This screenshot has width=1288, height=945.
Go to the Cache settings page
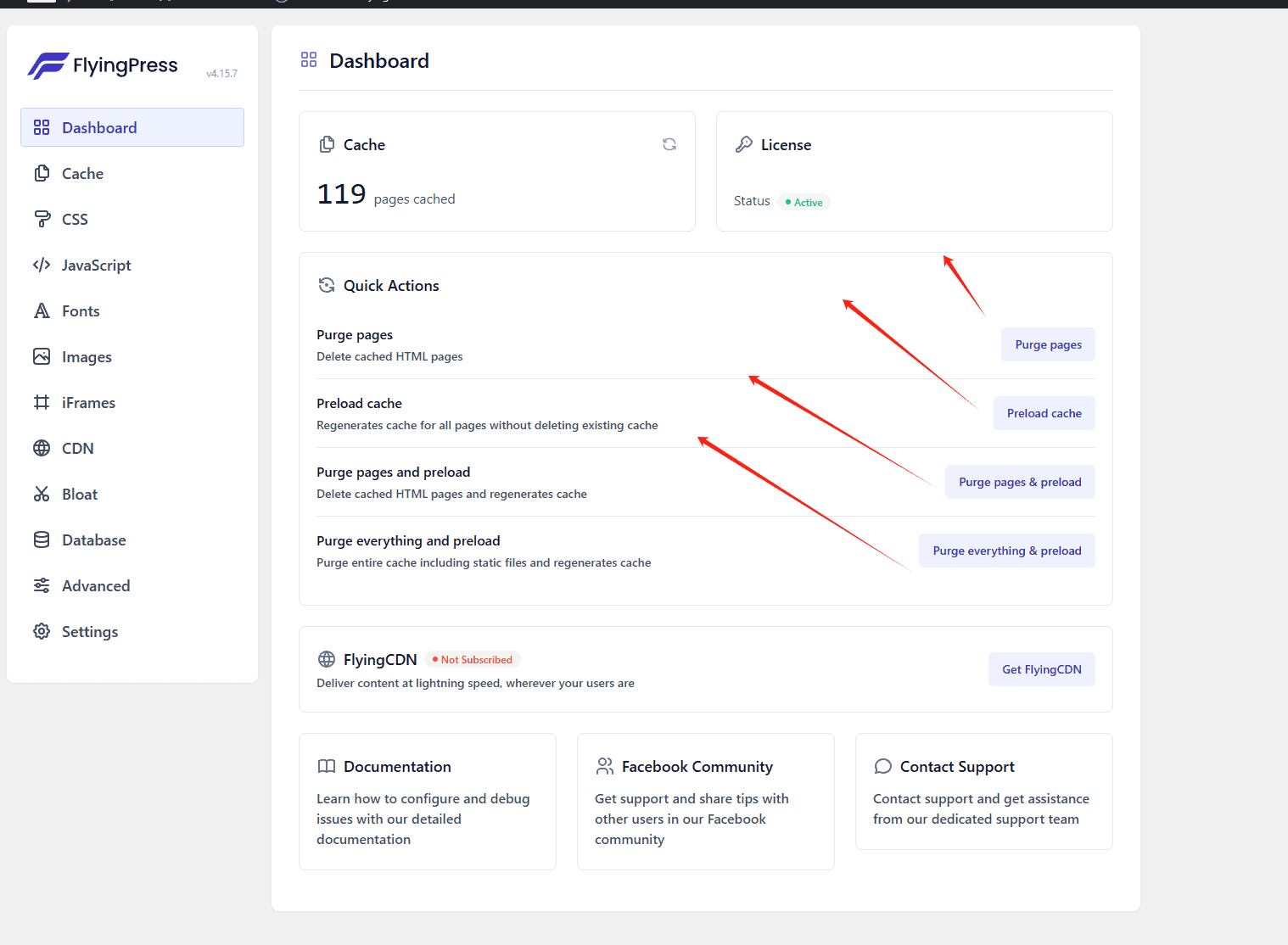coord(132,173)
